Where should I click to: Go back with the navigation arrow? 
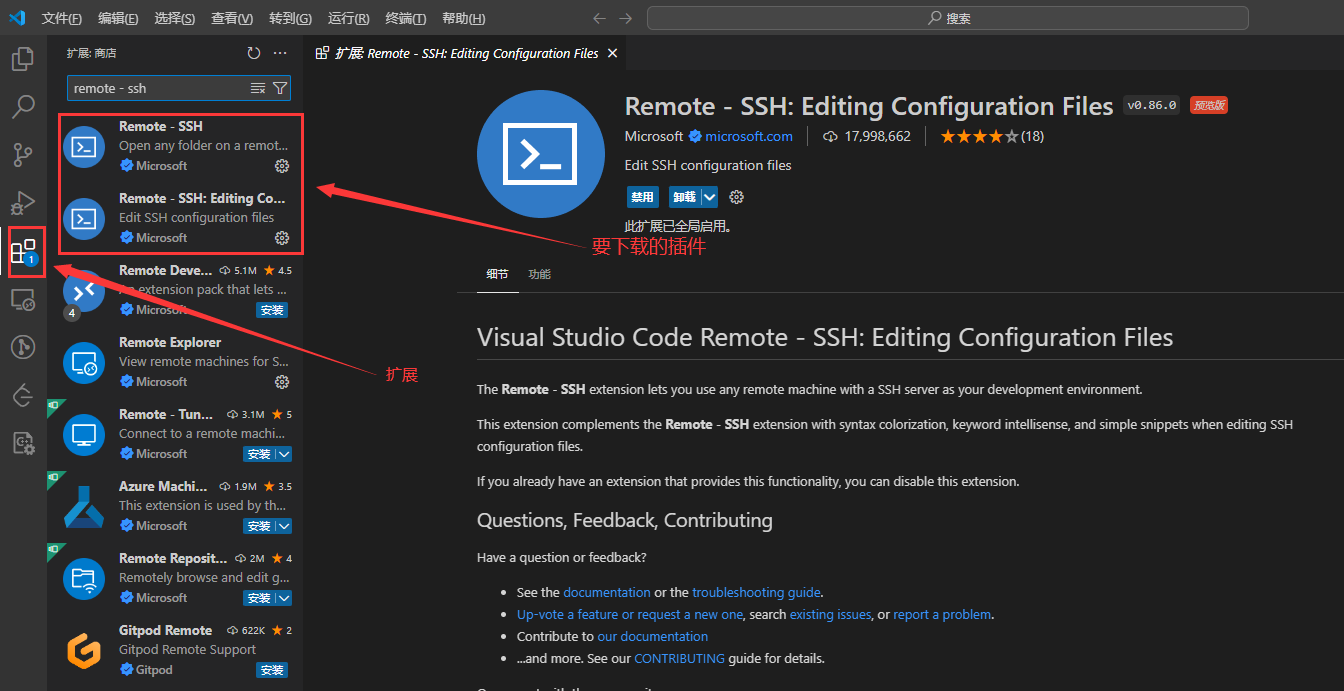(599, 18)
